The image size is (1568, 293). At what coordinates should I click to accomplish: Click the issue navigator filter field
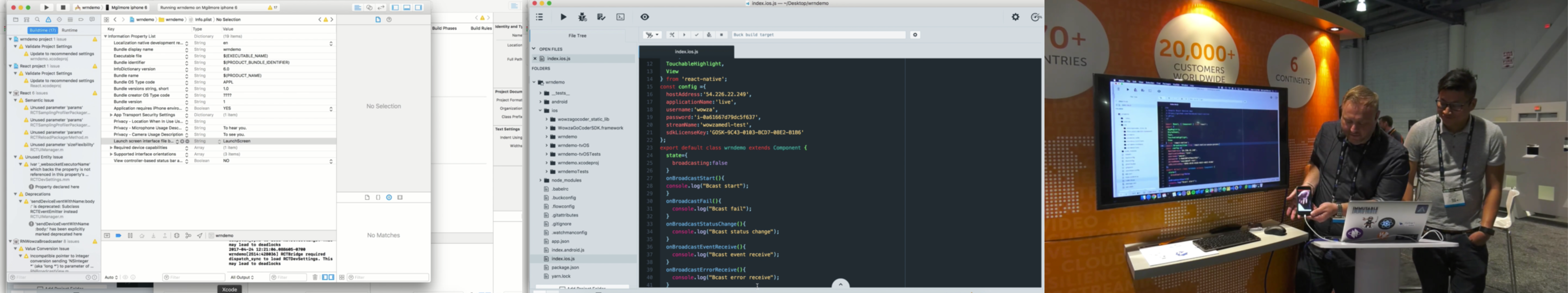point(54,277)
